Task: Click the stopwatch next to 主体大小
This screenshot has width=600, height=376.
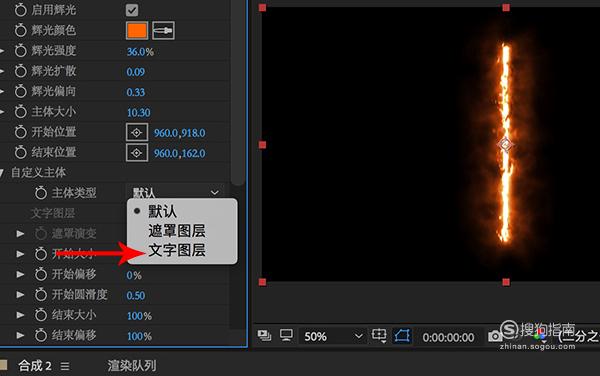Action: coord(21,112)
